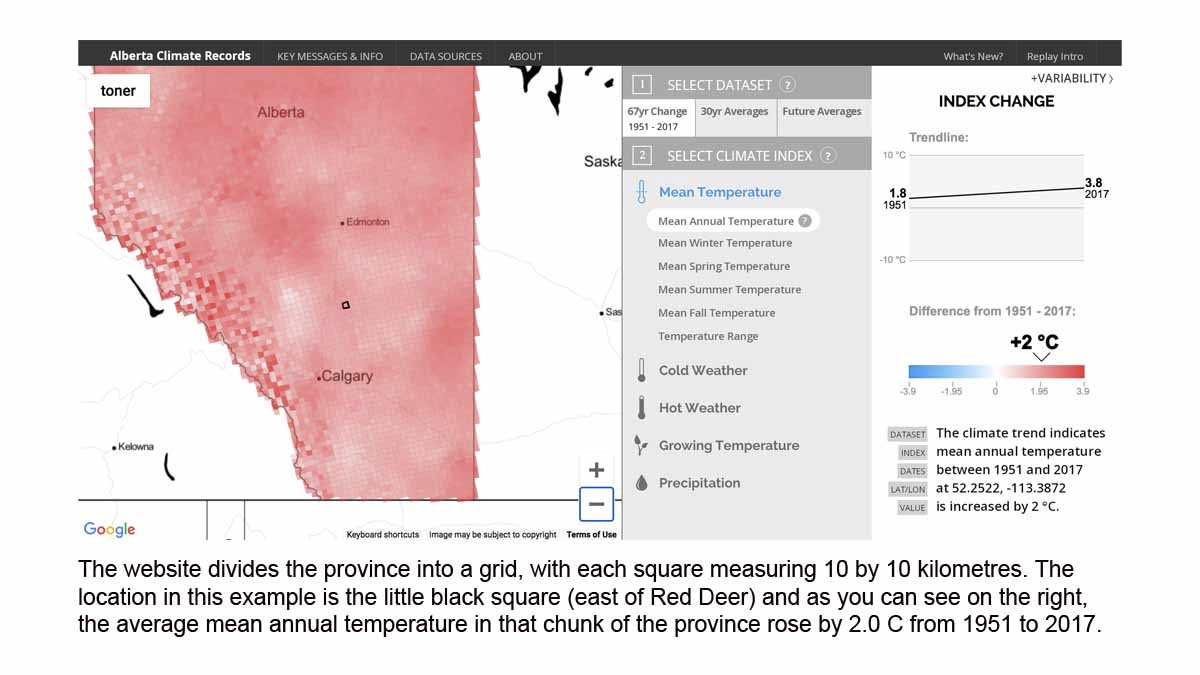The height and width of the screenshot is (675, 1200).
Task: Click the Replay Intro button
Action: pyautogui.click(x=1054, y=56)
